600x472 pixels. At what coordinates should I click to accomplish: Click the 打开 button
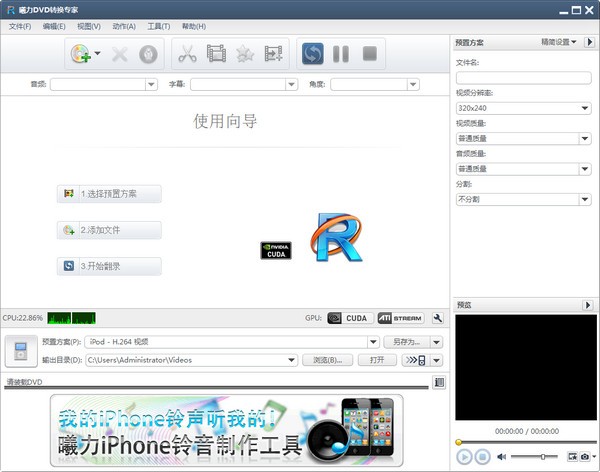(x=377, y=360)
